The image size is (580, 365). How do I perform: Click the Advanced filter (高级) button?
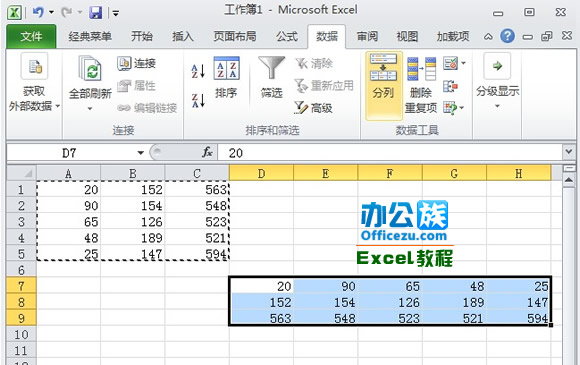313,108
